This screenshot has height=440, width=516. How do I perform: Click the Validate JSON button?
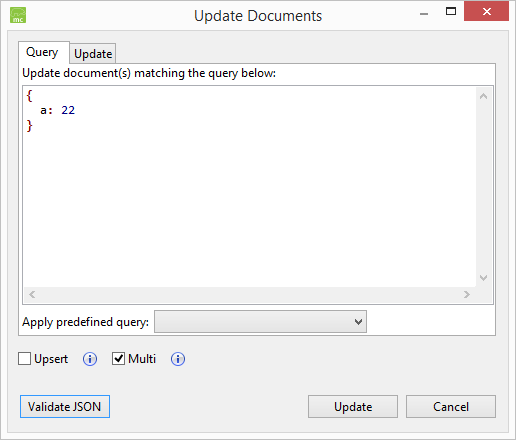click(x=65, y=407)
